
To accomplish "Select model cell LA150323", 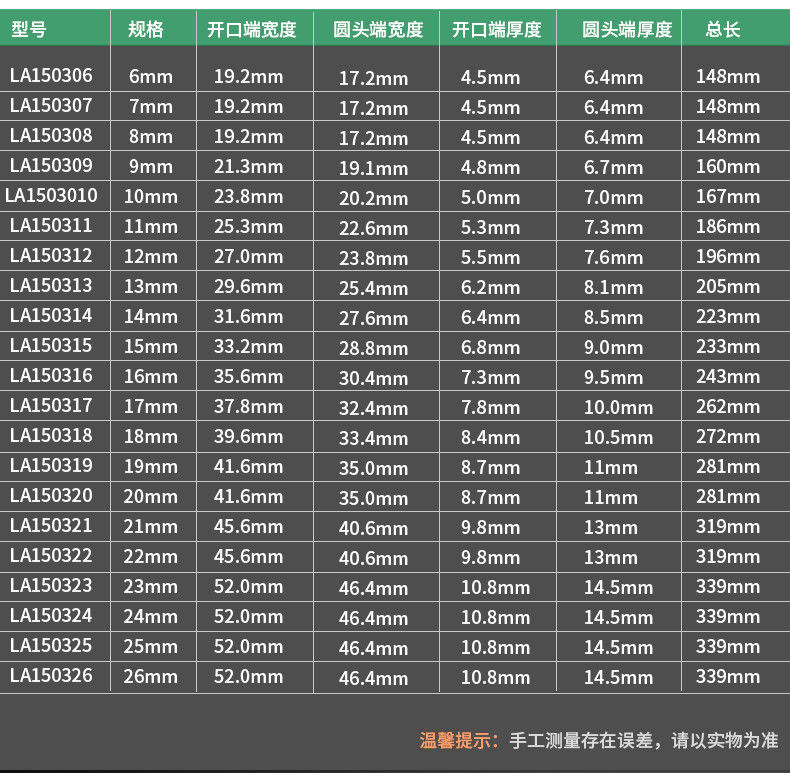I will coord(51,586).
